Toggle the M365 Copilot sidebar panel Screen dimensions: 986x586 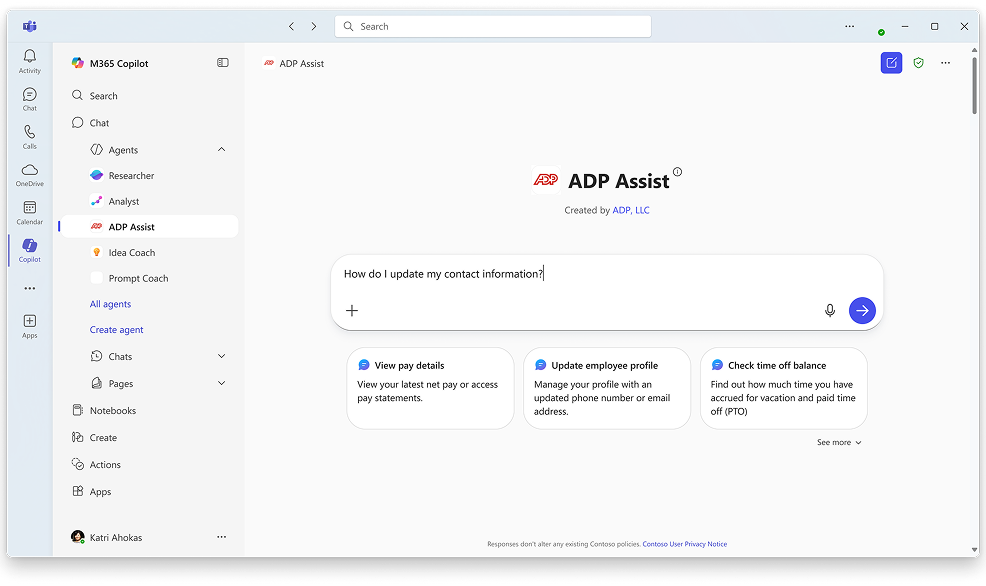(222, 63)
